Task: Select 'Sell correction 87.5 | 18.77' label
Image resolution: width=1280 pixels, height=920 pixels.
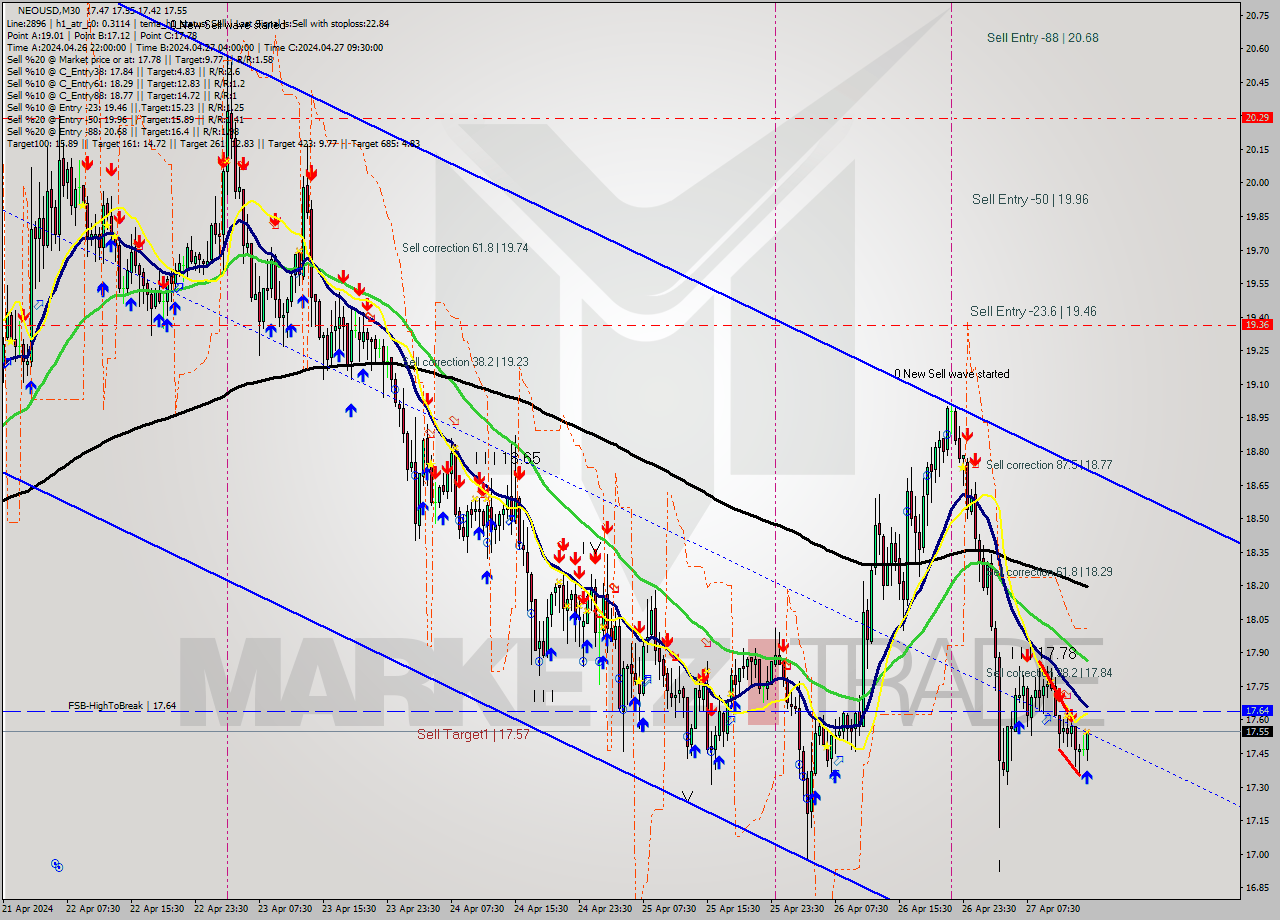Action: click(x=1049, y=465)
